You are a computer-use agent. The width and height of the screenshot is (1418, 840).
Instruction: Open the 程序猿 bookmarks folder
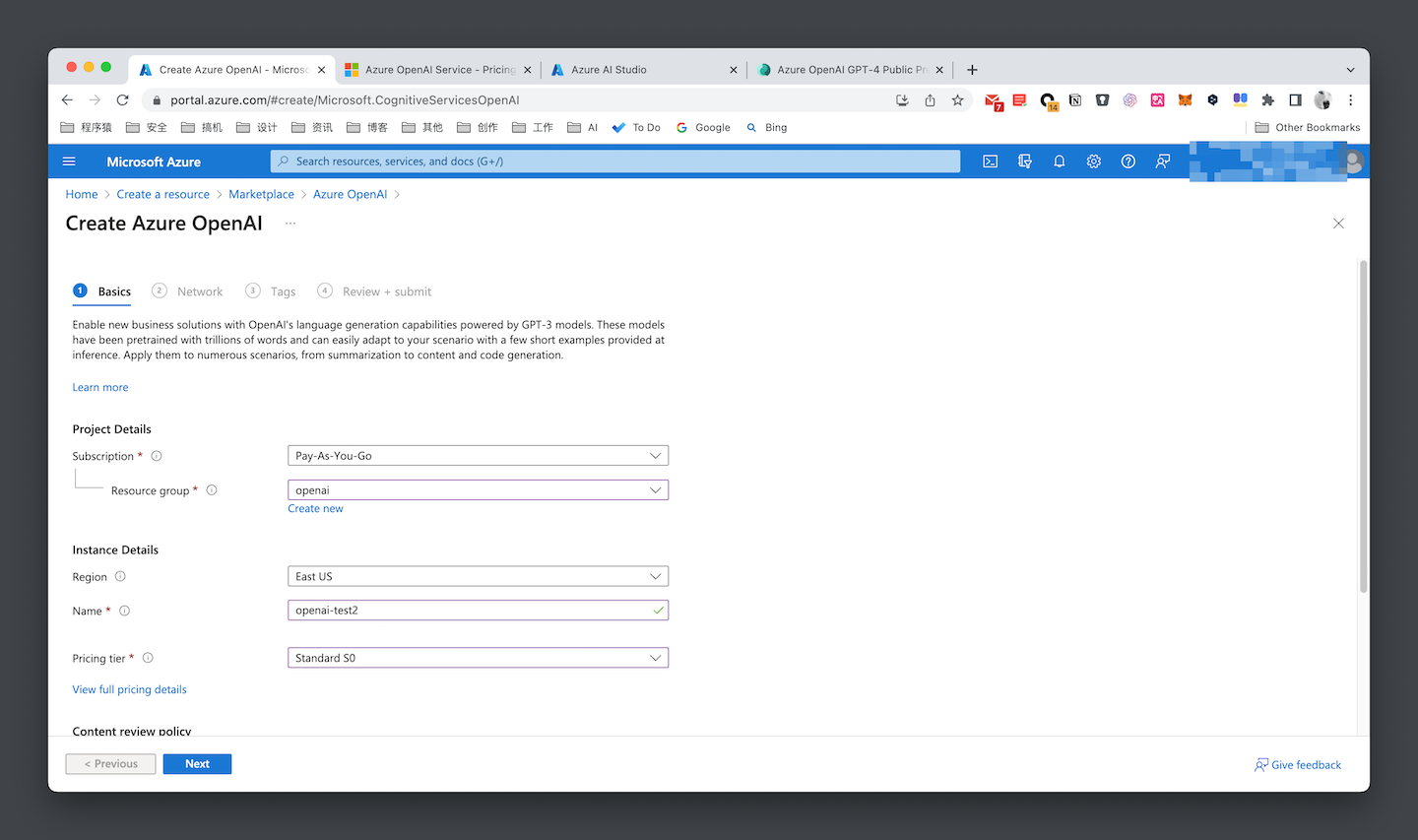point(87,127)
